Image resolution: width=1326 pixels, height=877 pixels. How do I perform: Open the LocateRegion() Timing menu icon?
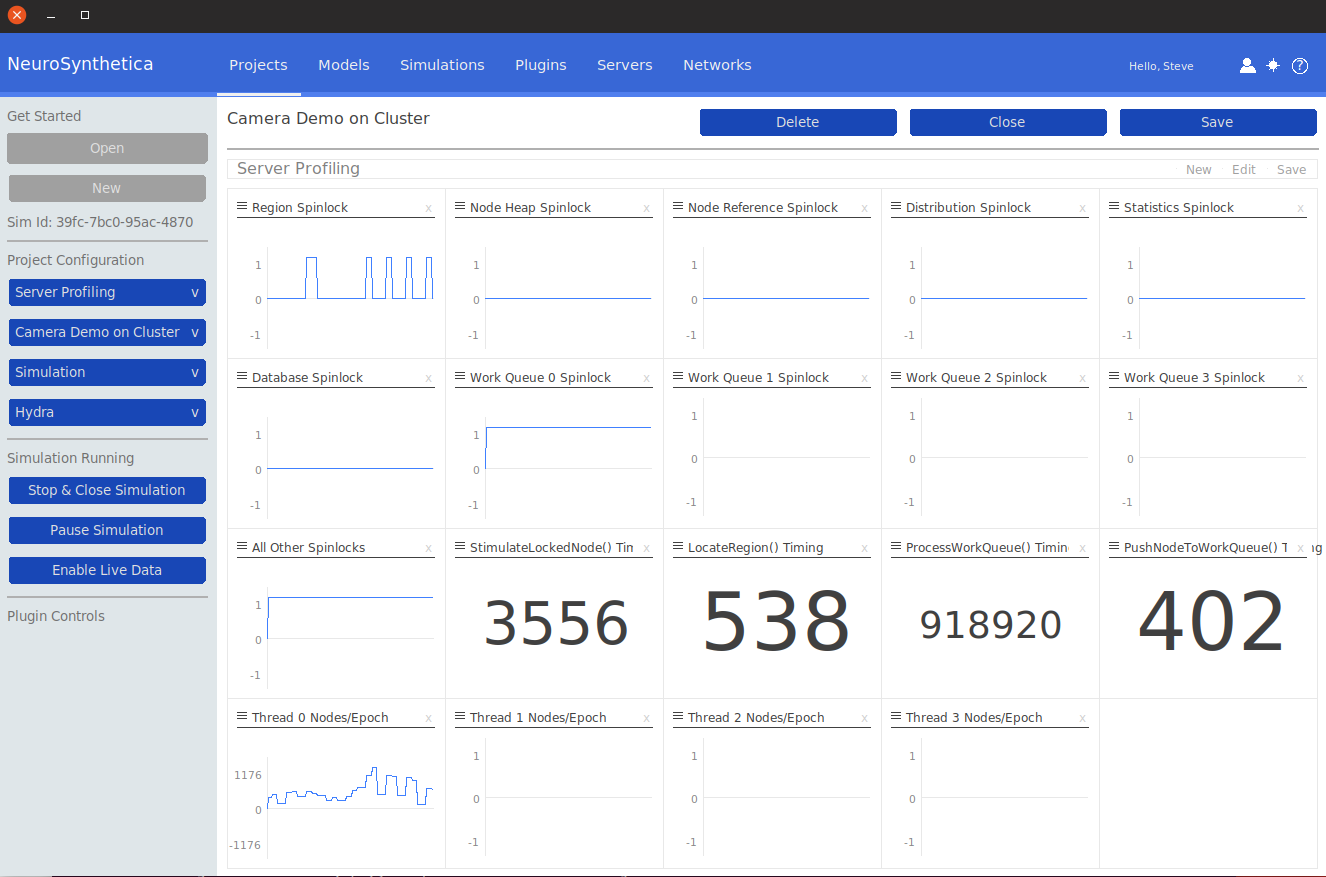[x=678, y=547]
